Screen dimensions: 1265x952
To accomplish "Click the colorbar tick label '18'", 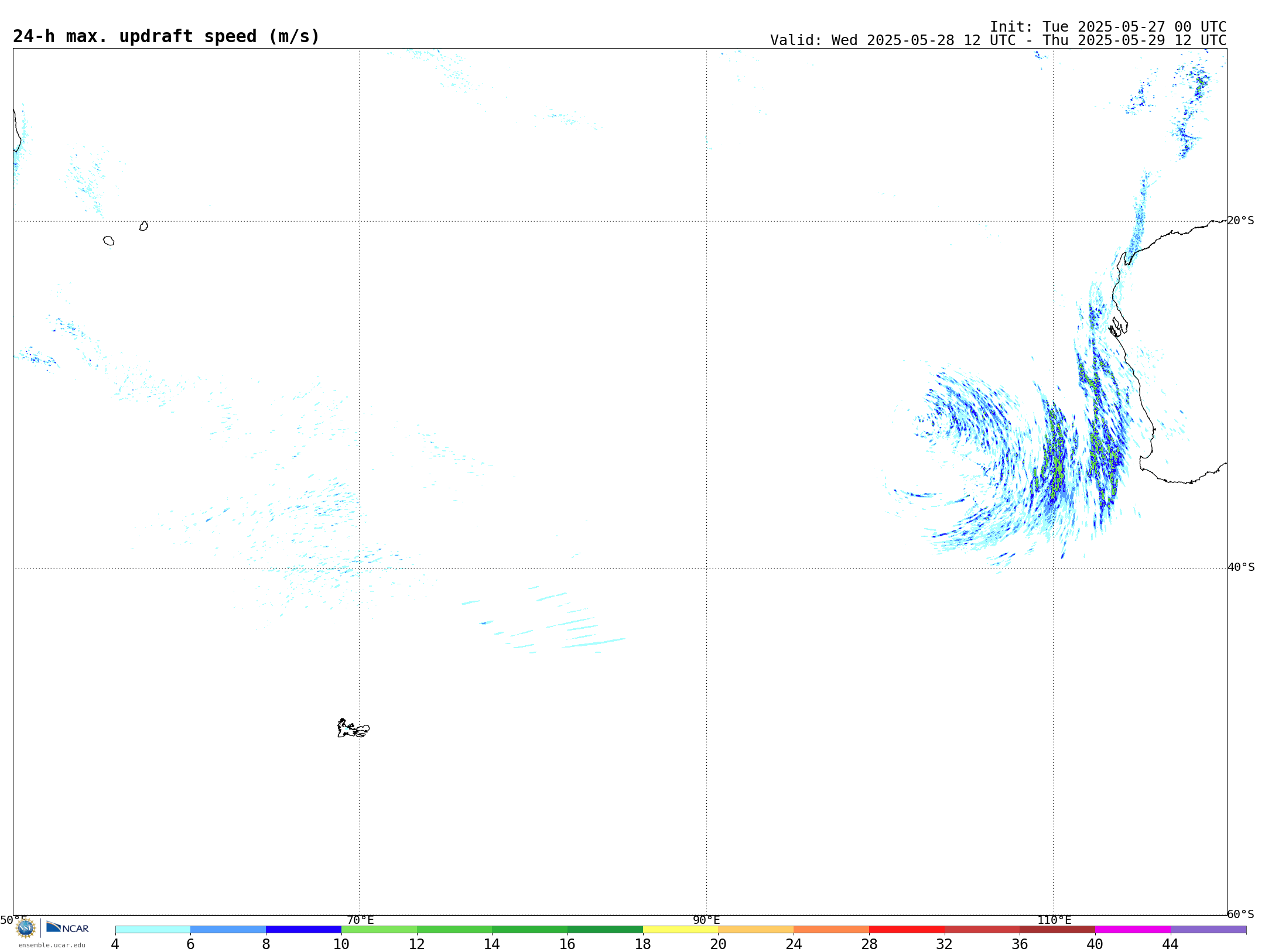I will tap(643, 944).
